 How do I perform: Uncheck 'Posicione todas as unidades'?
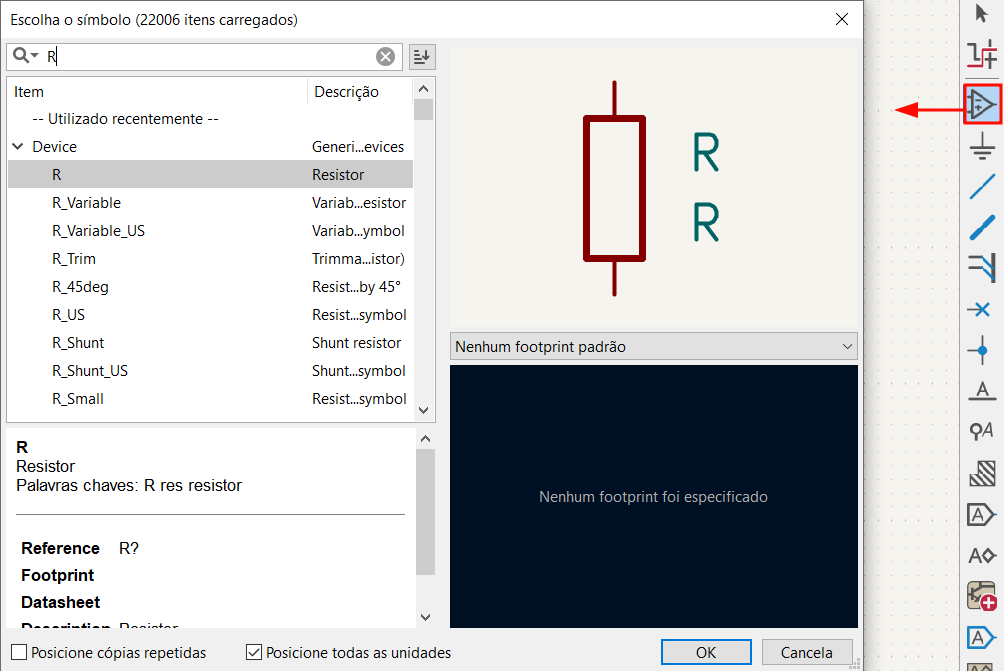[x=254, y=652]
